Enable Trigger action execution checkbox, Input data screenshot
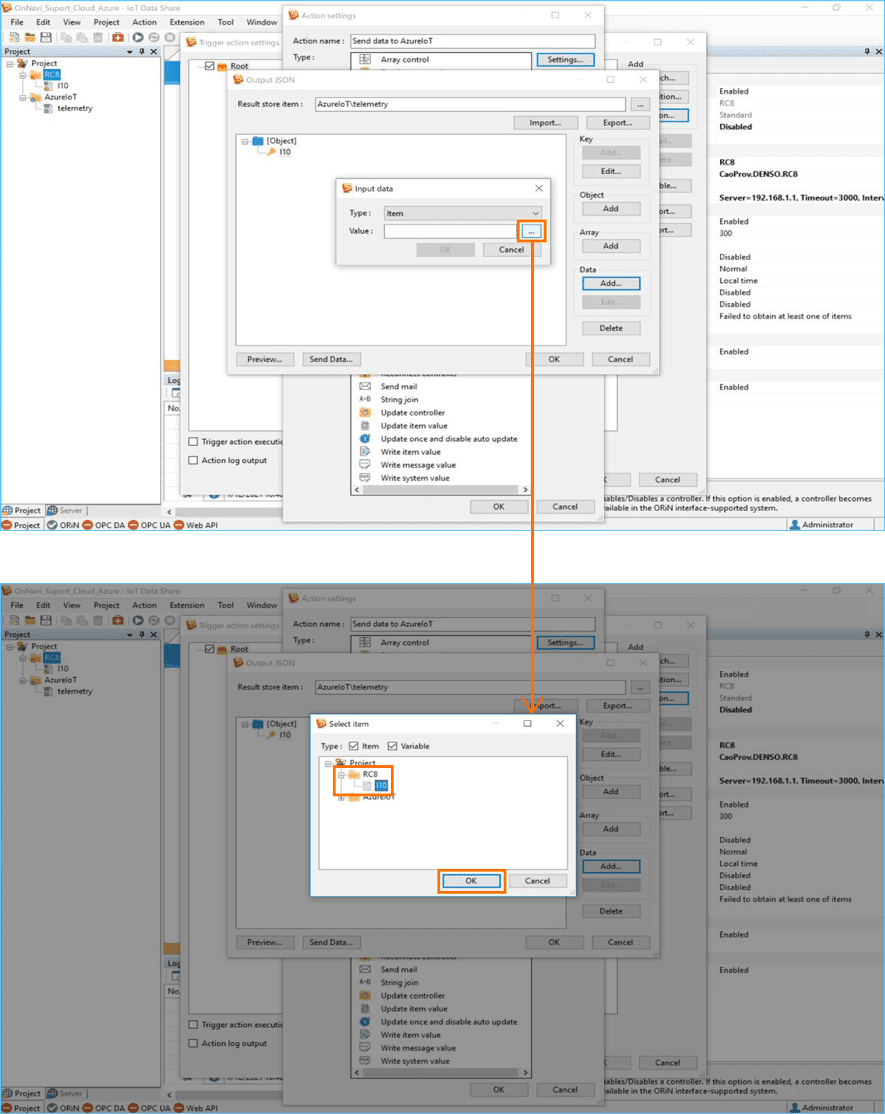The height and width of the screenshot is (1114, 885). tap(192, 441)
